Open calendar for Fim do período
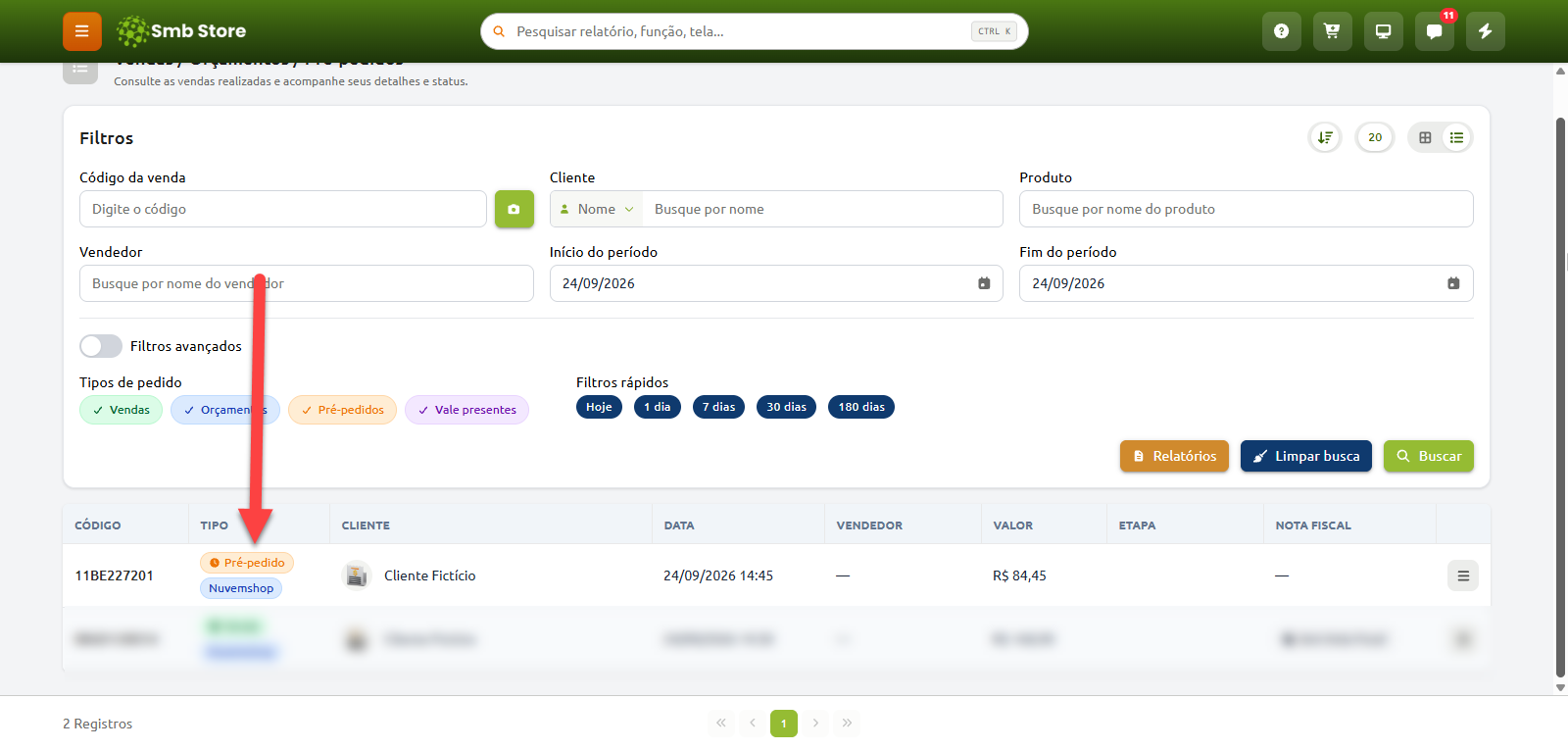Screen dimensions: 1568x750 [1453, 283]
